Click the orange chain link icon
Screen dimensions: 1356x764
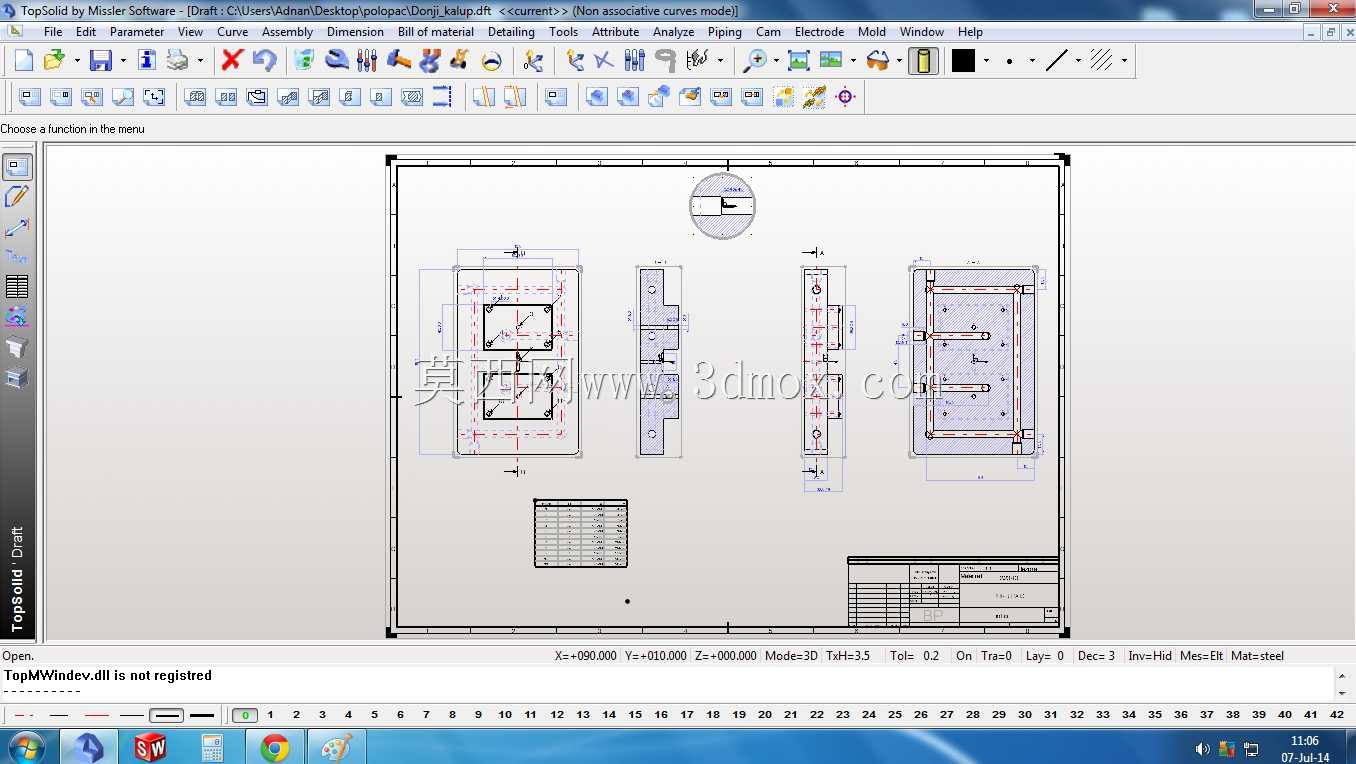pos(814,97)
